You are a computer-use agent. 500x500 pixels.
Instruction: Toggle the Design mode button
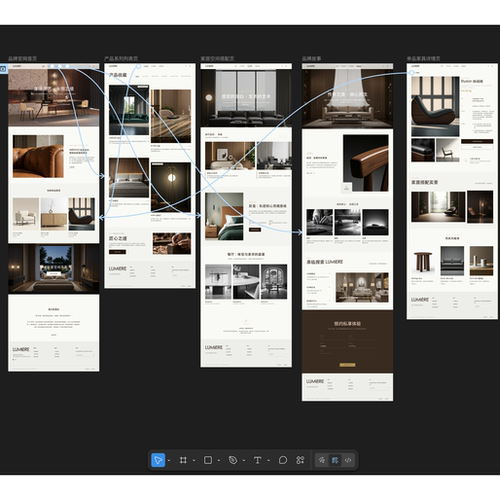pos(335,460)
